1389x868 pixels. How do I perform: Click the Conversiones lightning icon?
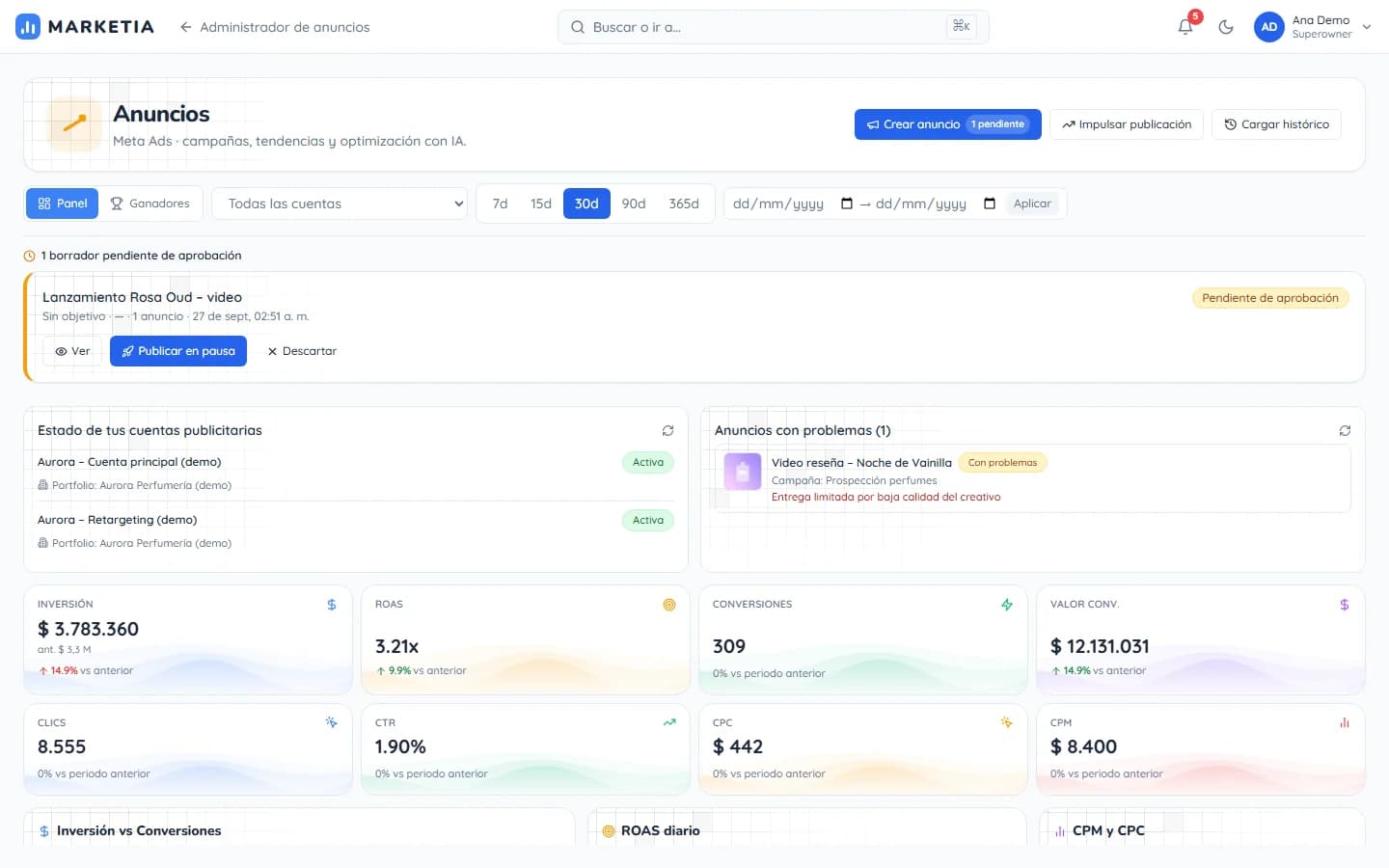(x=1007, y=605)
